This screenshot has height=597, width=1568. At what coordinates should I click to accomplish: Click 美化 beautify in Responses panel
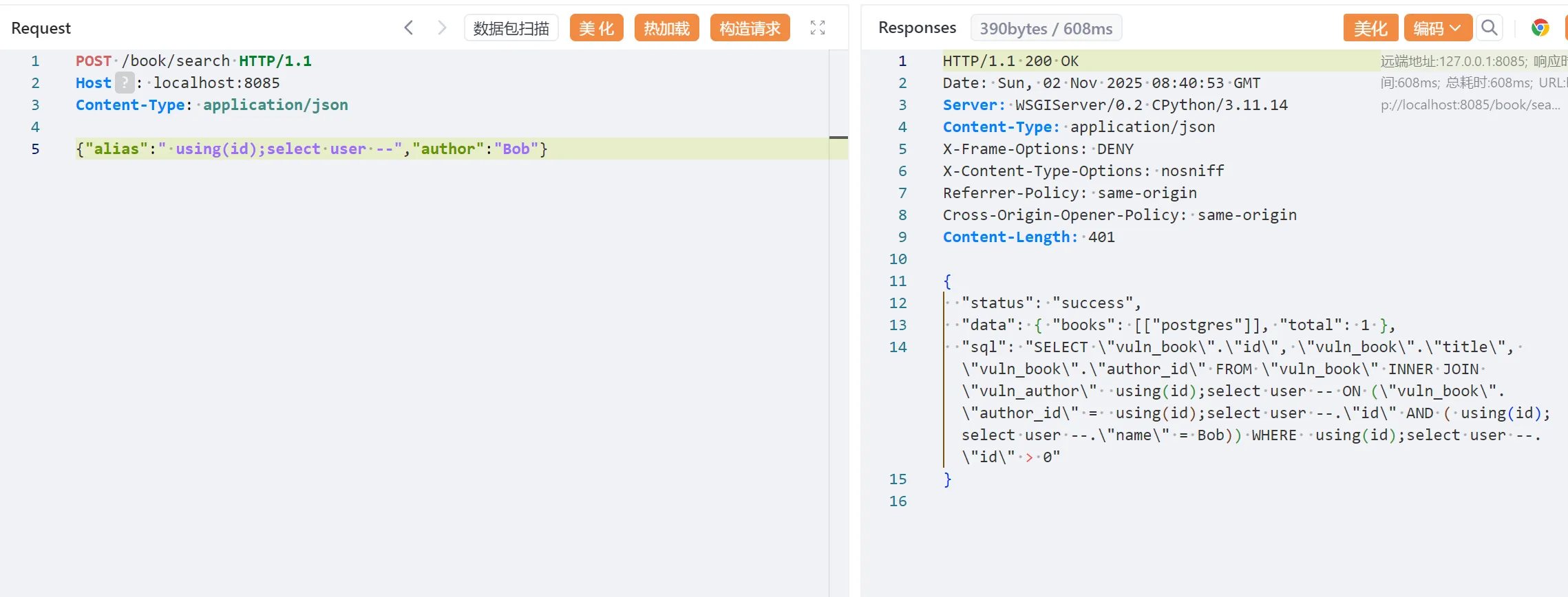[x=1370, y=28]
